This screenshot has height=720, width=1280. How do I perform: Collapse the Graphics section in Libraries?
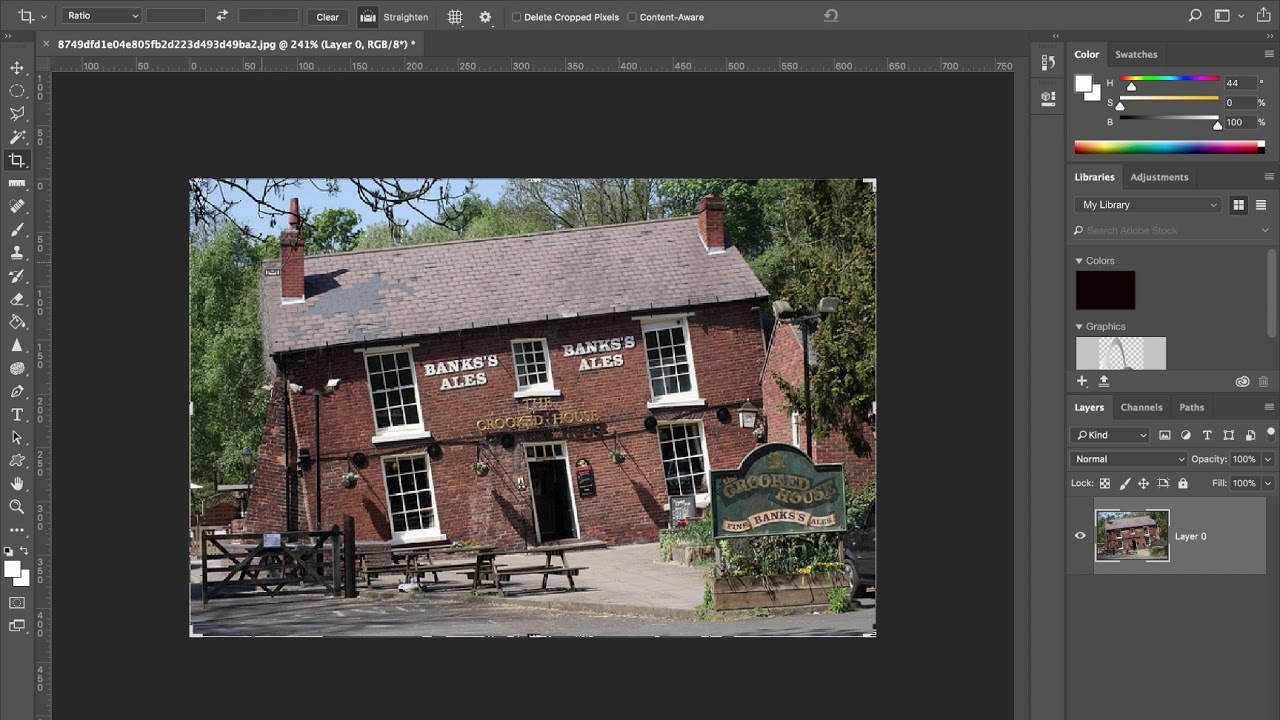(1079, 327)
